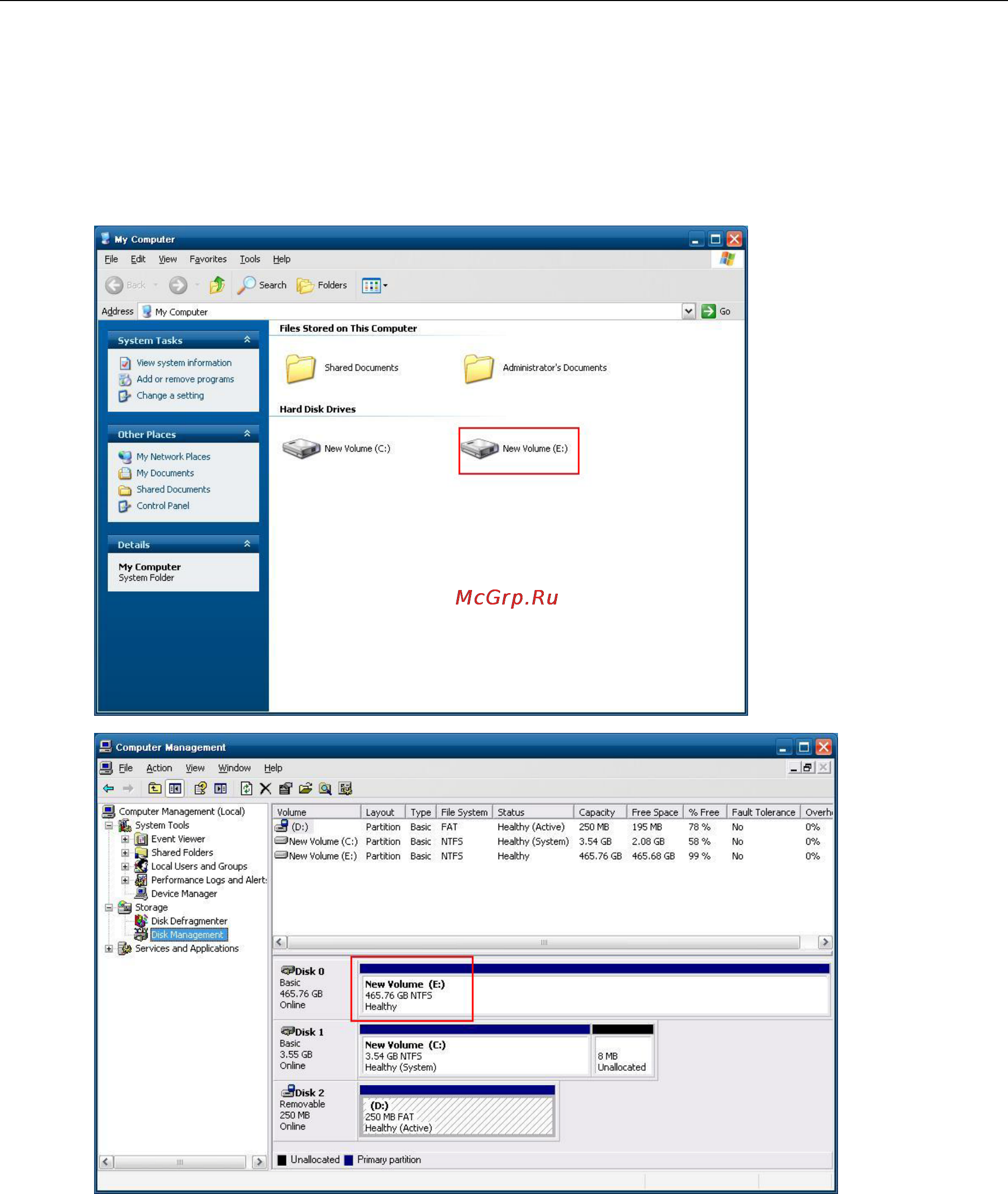Click Add or remove programs link

coord(185,379)
